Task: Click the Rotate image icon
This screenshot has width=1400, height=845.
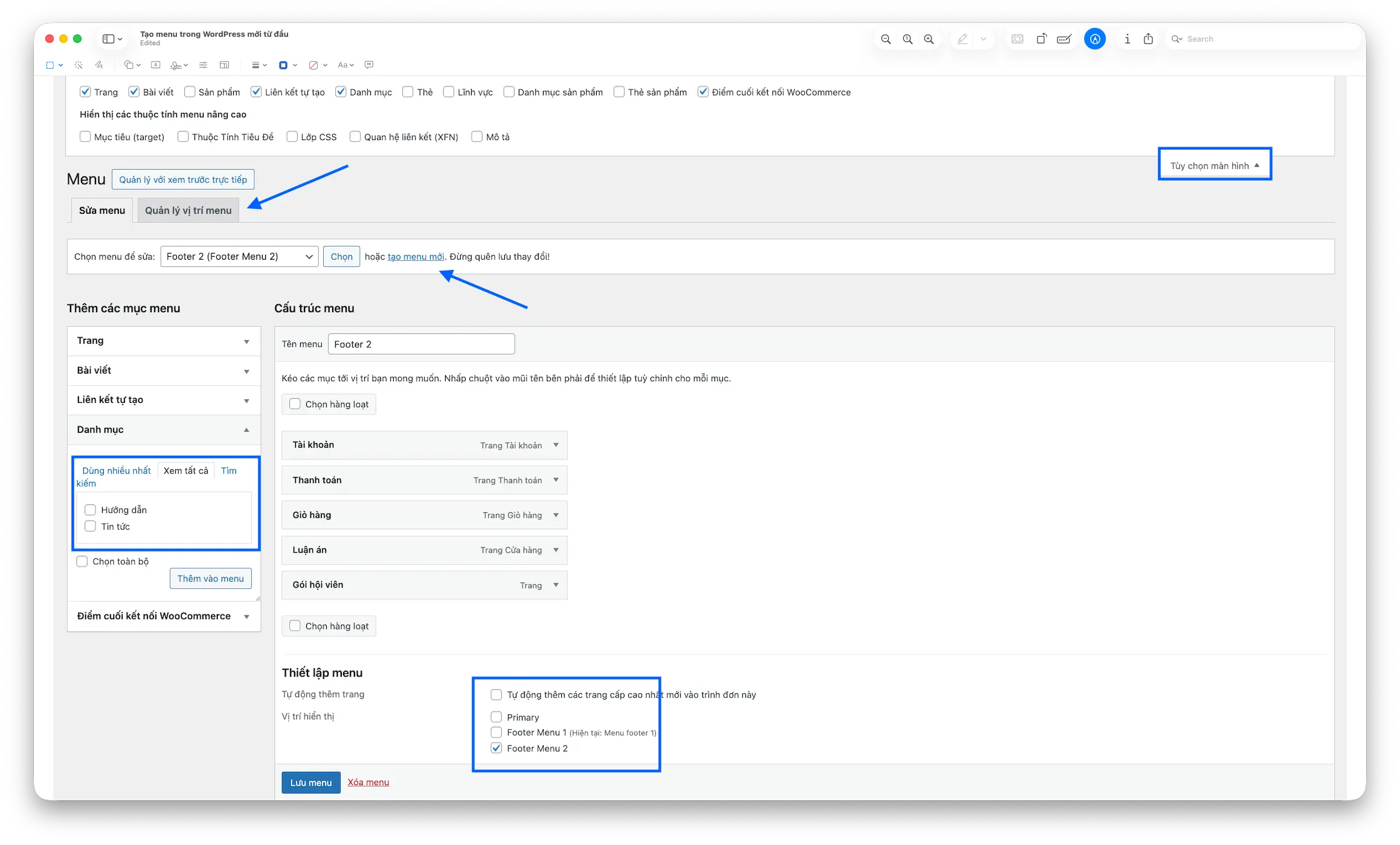Action: click(x=1042, y=39)
